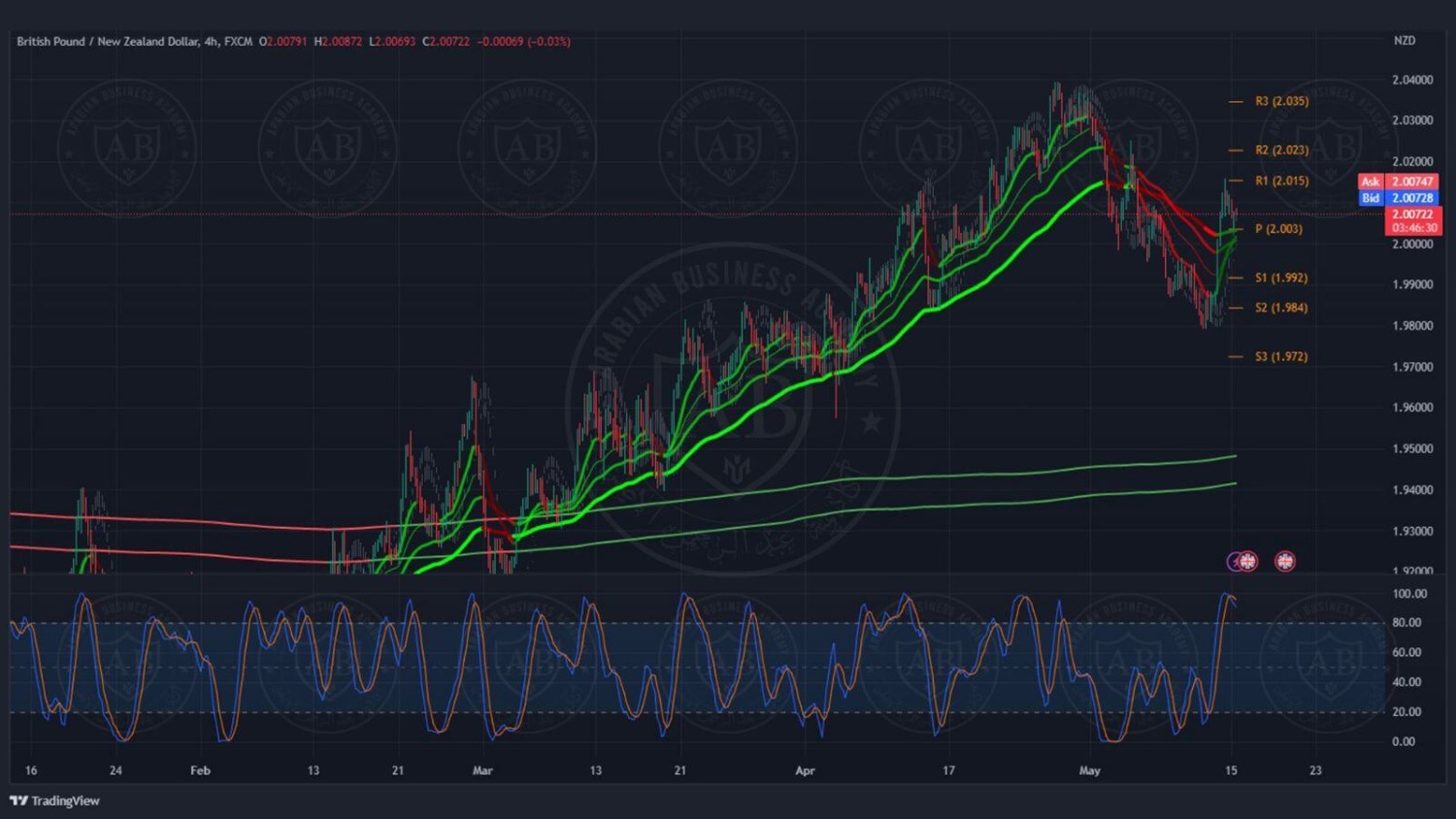Select the open value O2.00791
Screen dimensions: 1456x819
click(x=282, y=42)
